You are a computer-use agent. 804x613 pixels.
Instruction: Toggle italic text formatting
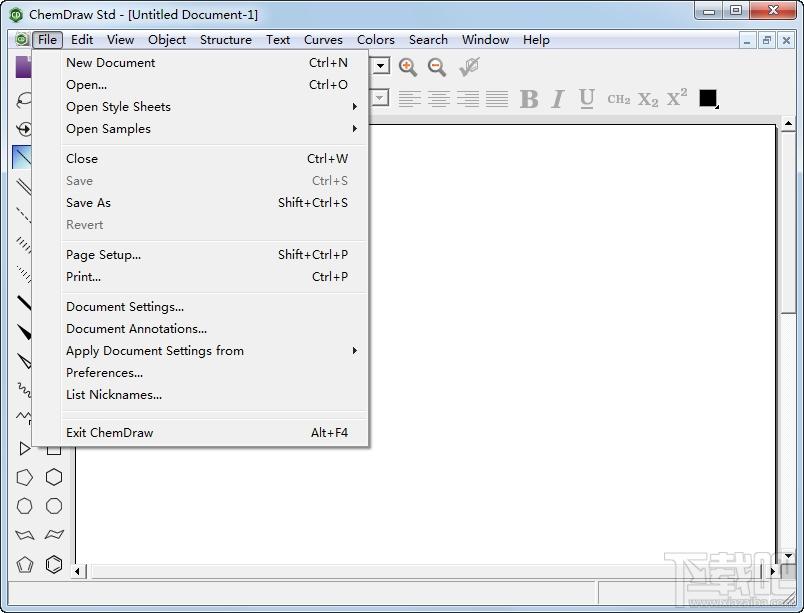point(558,99)
